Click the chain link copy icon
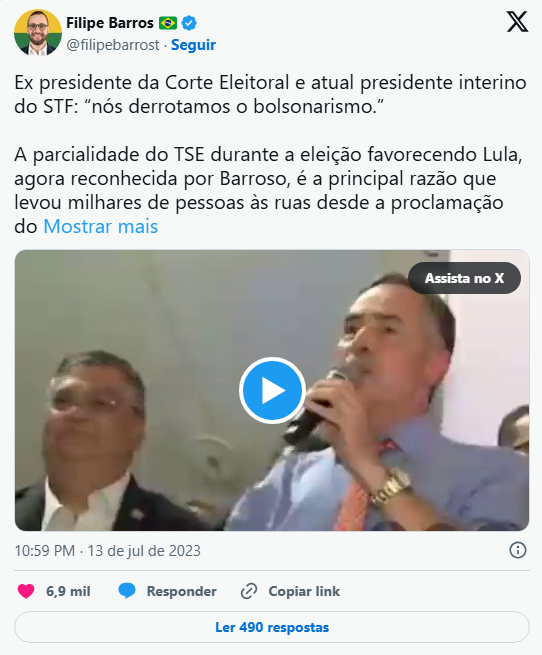Screen dimensions: 542x655 (249, 591)
